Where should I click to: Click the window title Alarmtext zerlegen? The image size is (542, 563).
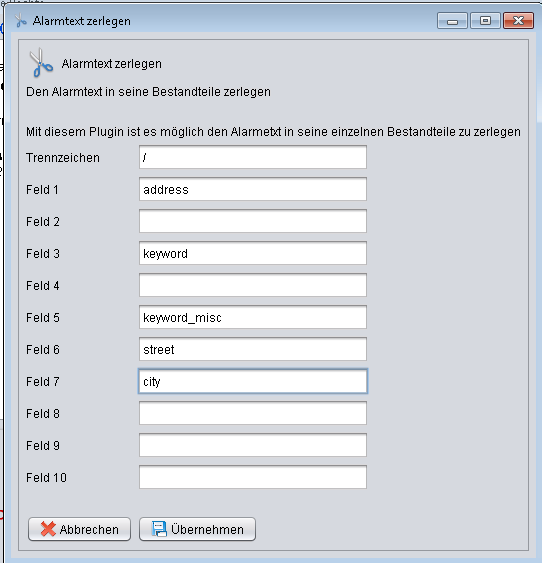click(82, 21)
